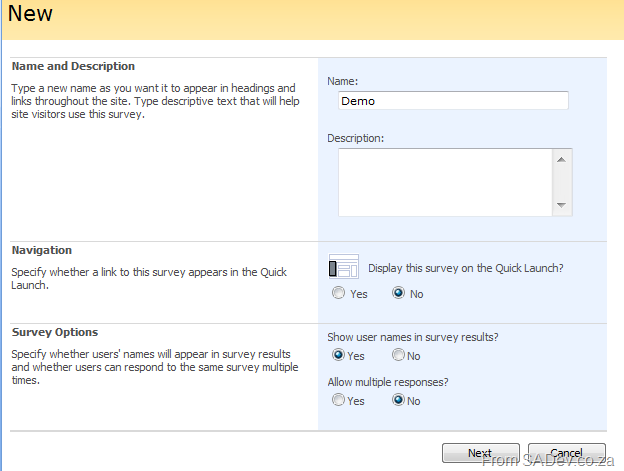The image size is (624, 471).
Task: Focus the Name field containing Demo
Action: coord(453,100)
